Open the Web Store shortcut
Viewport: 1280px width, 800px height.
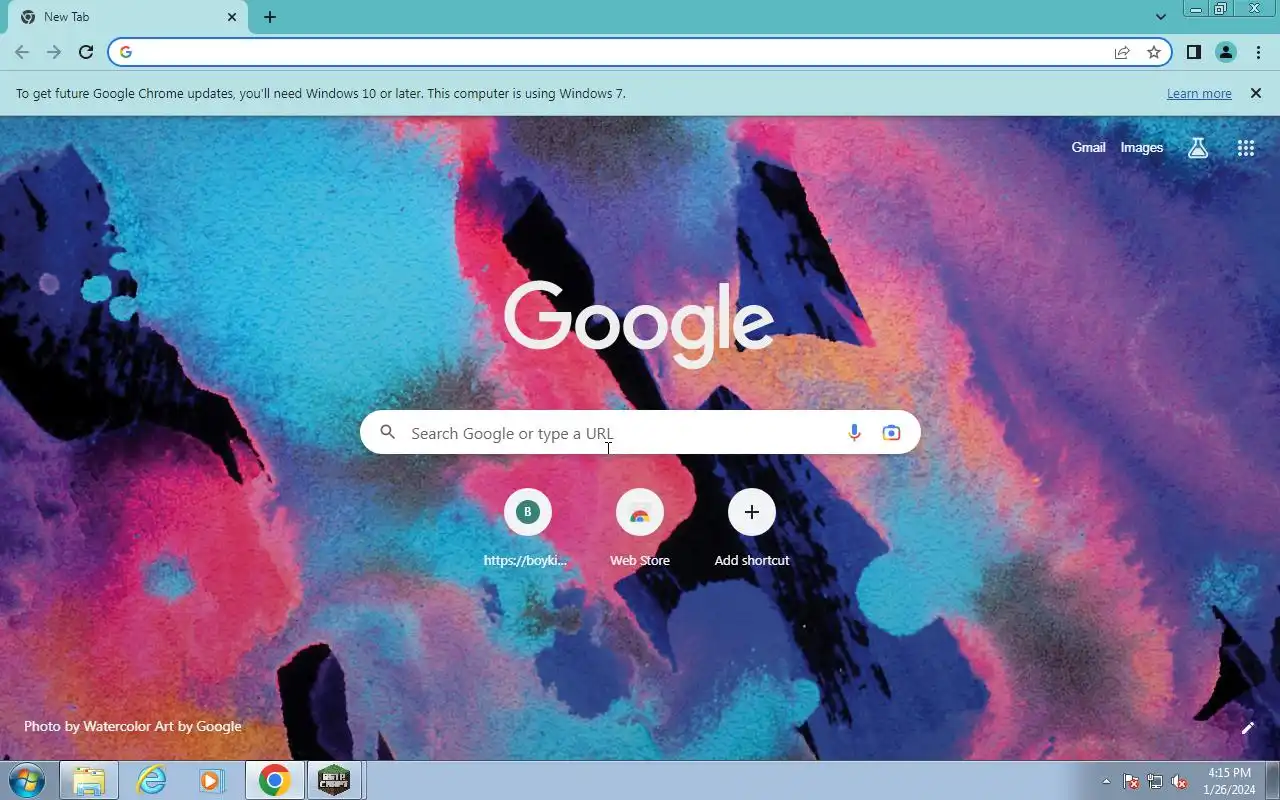pos(640,528)
